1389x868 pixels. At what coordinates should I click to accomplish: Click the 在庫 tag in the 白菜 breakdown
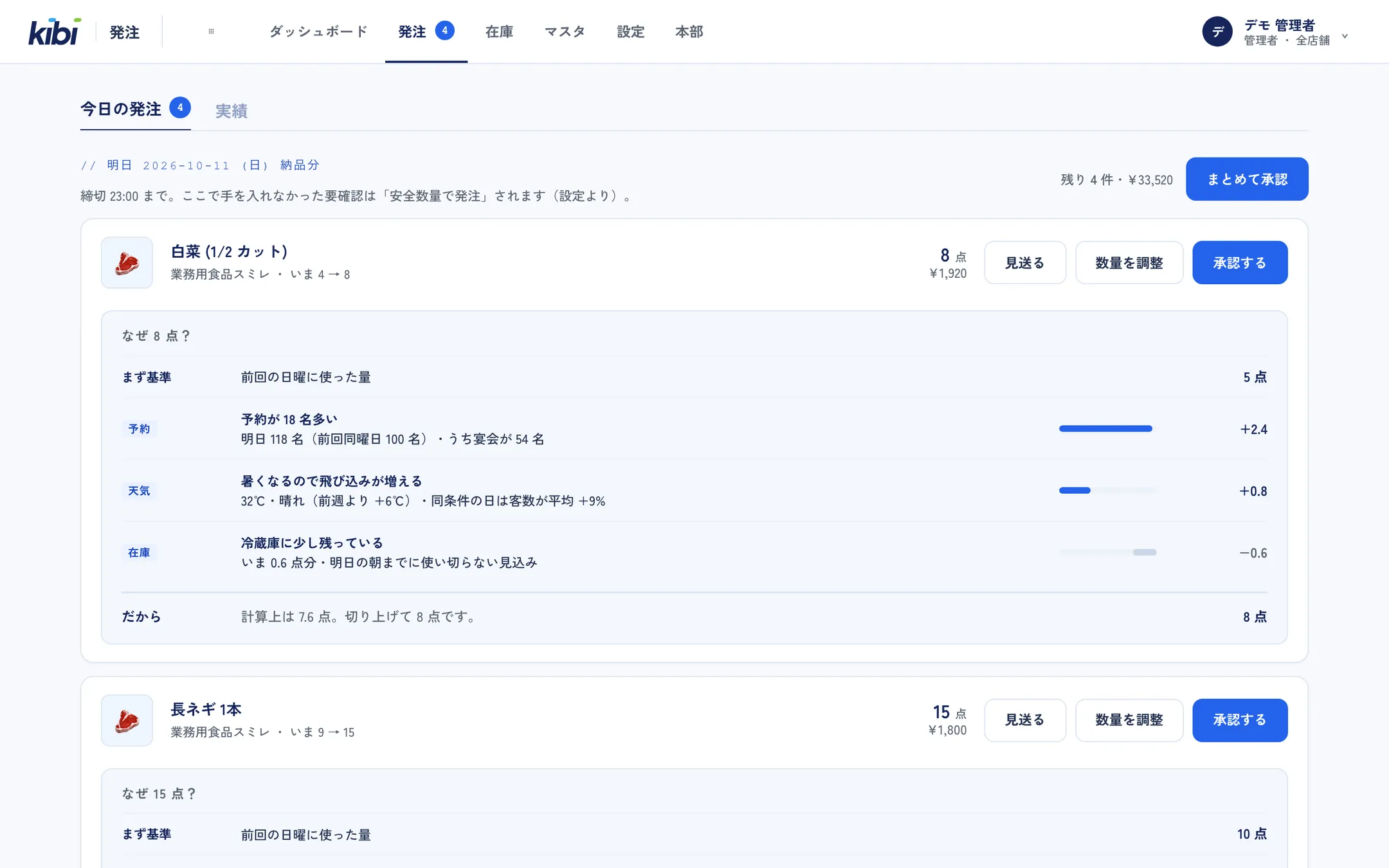[139, 552]
